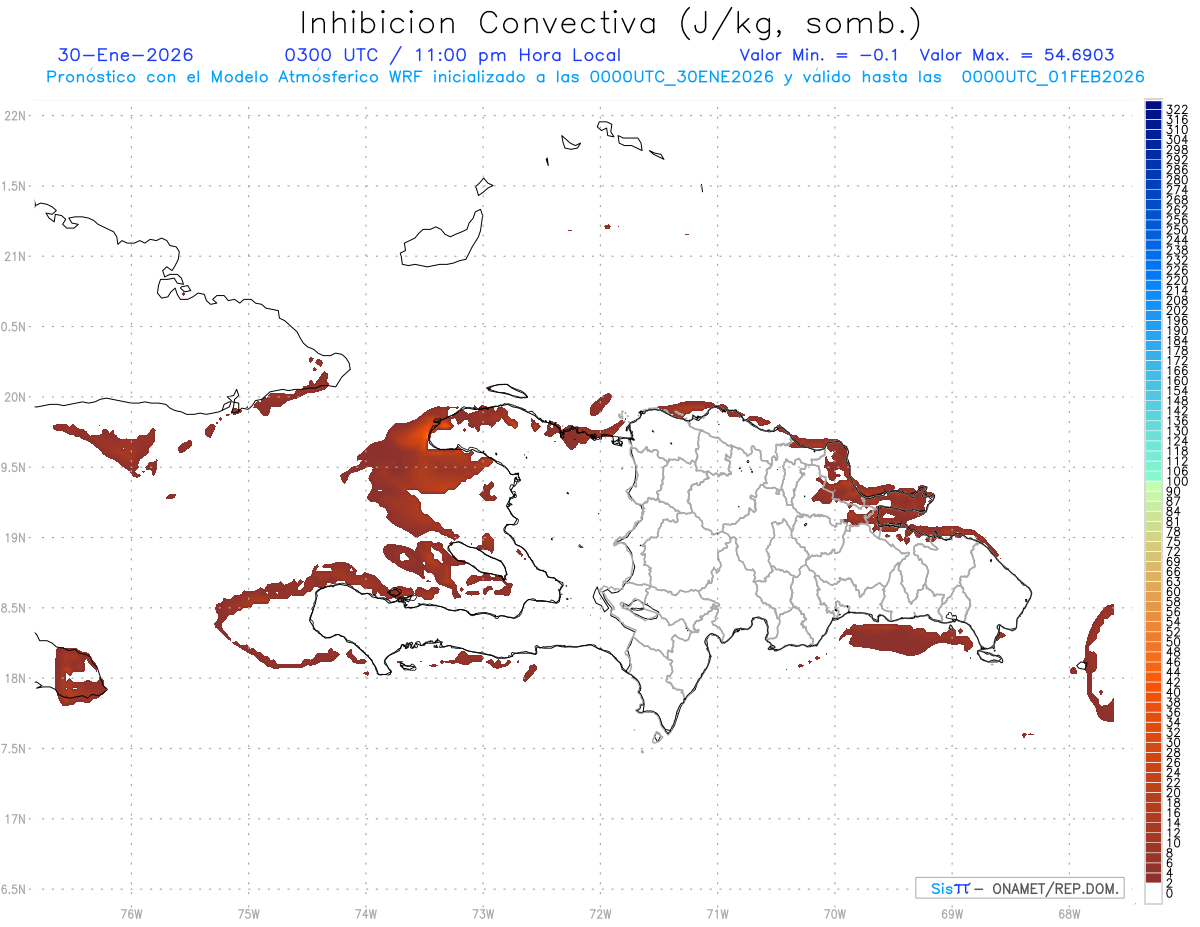The height and width of the screenshot is (927, 1200).
Task: Click the "69W" longitude label
Action: tap(951, 913)
